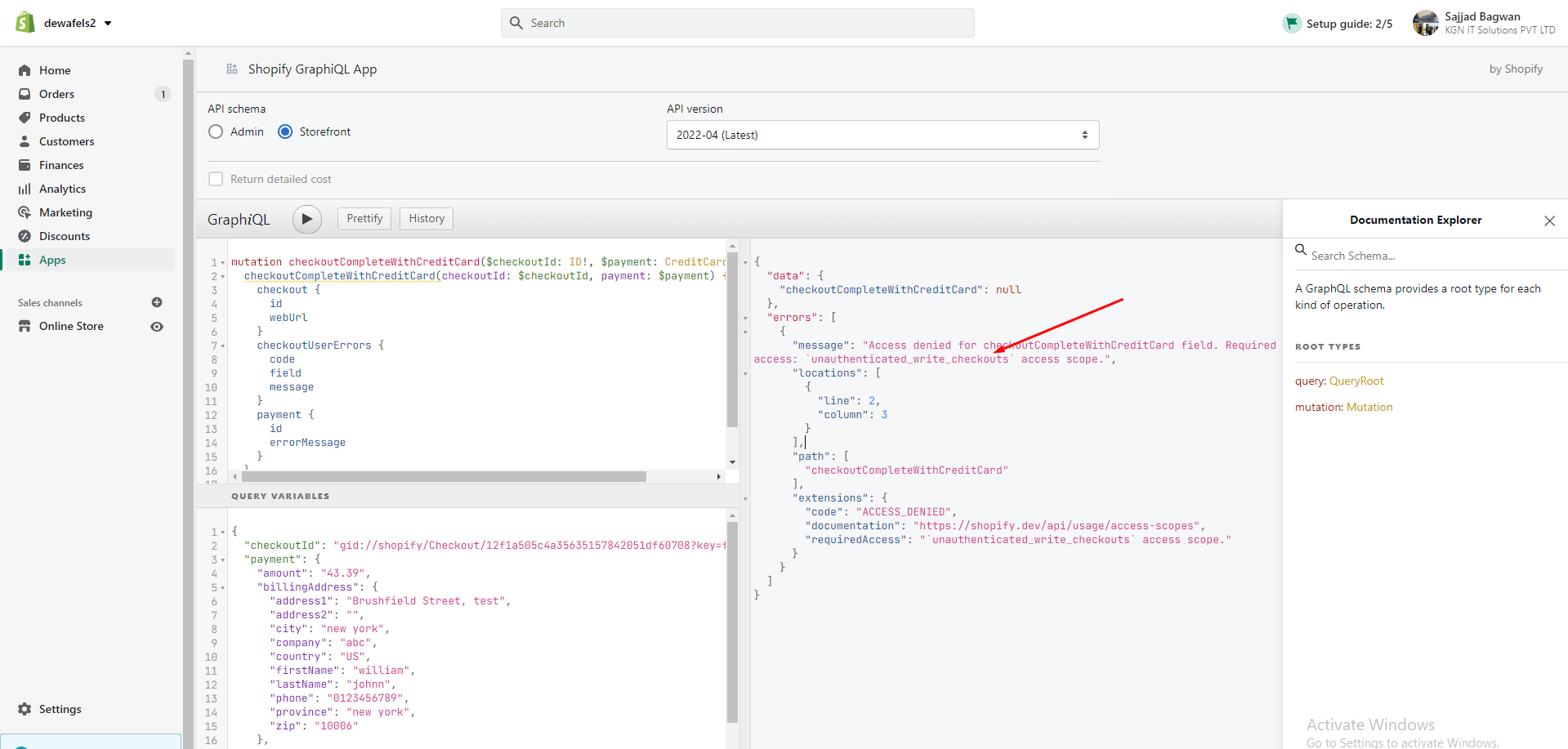
Task: Click the search magnifier icon in top bar
Action: pyautogui.click(x=516, y=23)
